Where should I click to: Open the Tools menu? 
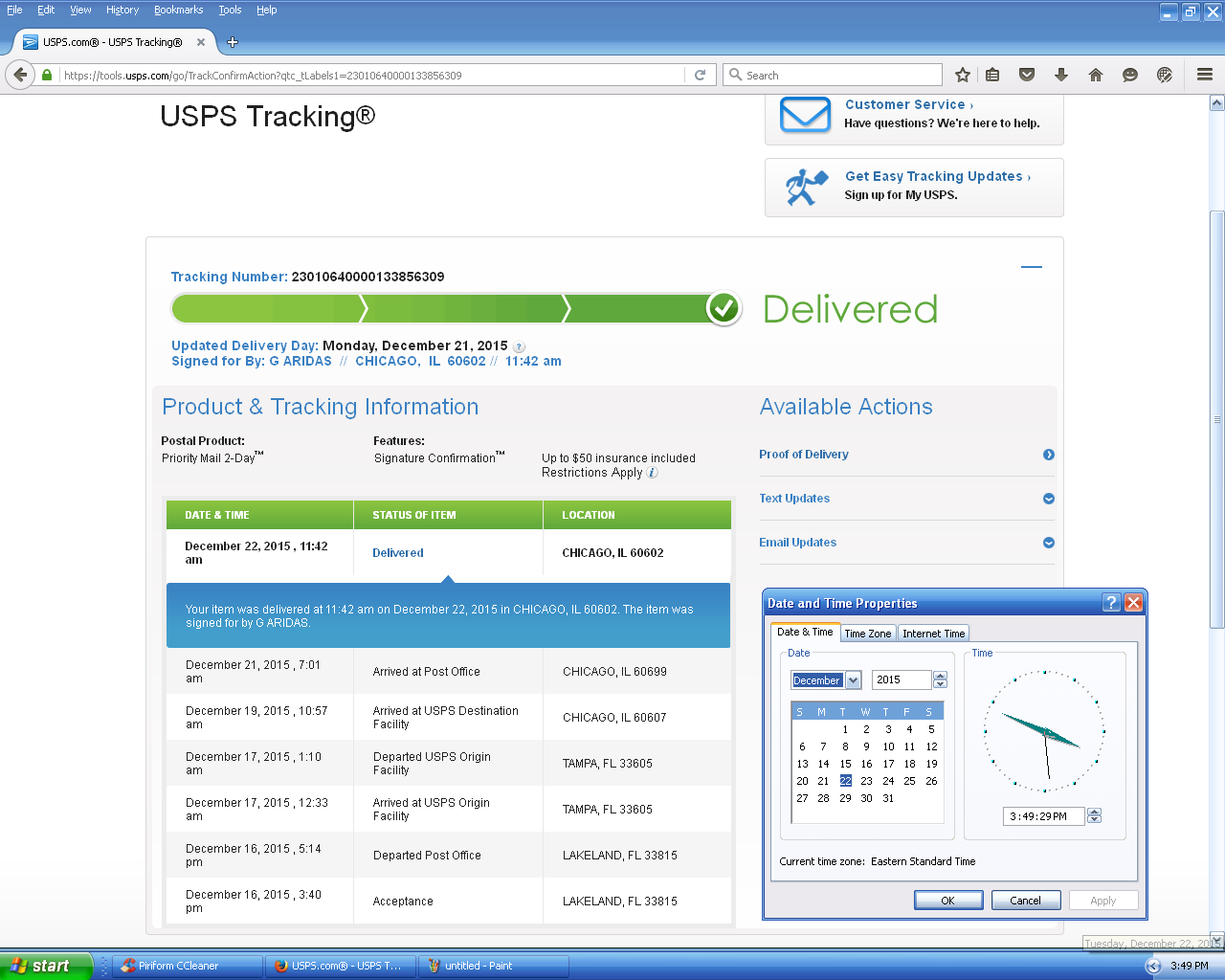[x=230, y=10]
